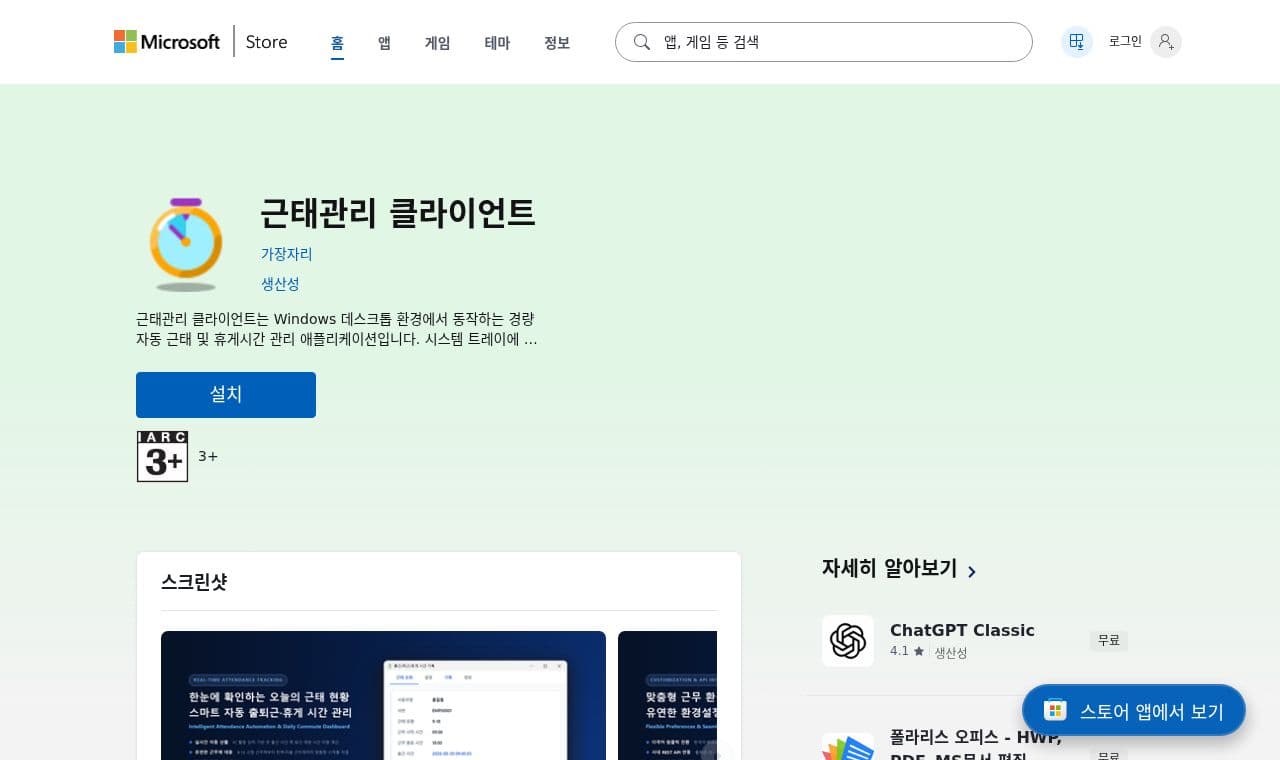
Task: Click the ChatGPT Classic app icon
Action: (x=848, y=641)
